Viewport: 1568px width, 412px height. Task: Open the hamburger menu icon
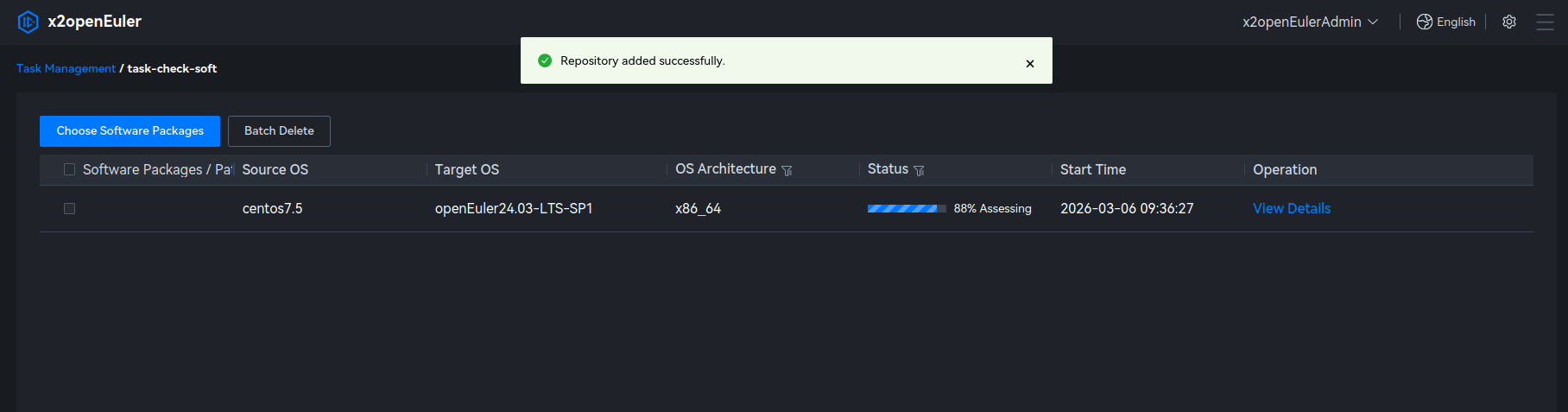pos(1545,22)
